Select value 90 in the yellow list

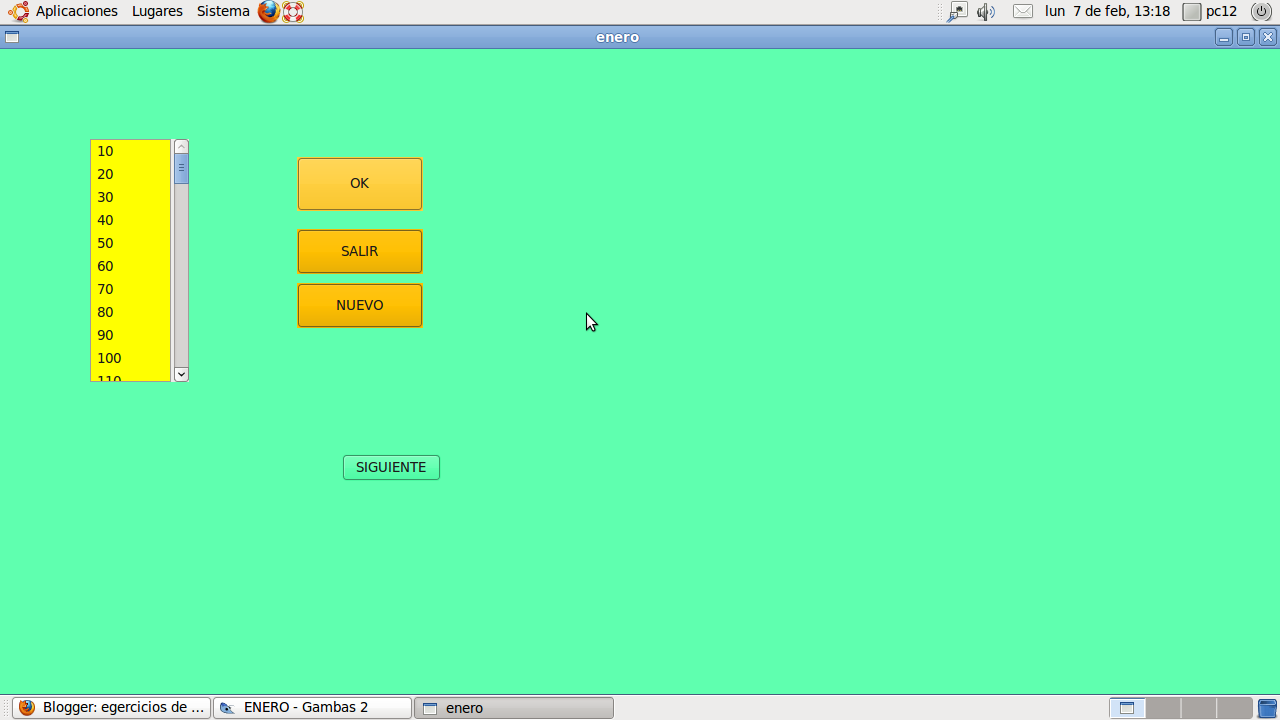(130, 335)
